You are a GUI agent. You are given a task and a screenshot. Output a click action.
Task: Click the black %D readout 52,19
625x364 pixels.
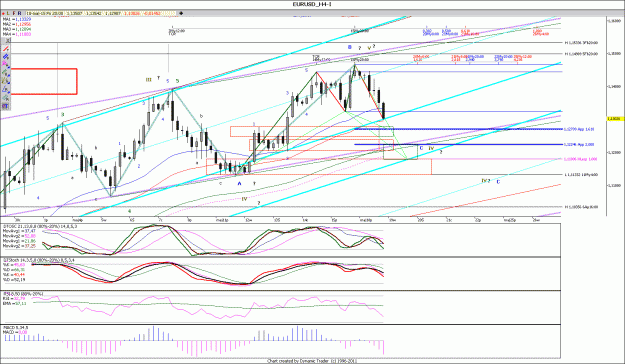(x=14, y=279)
